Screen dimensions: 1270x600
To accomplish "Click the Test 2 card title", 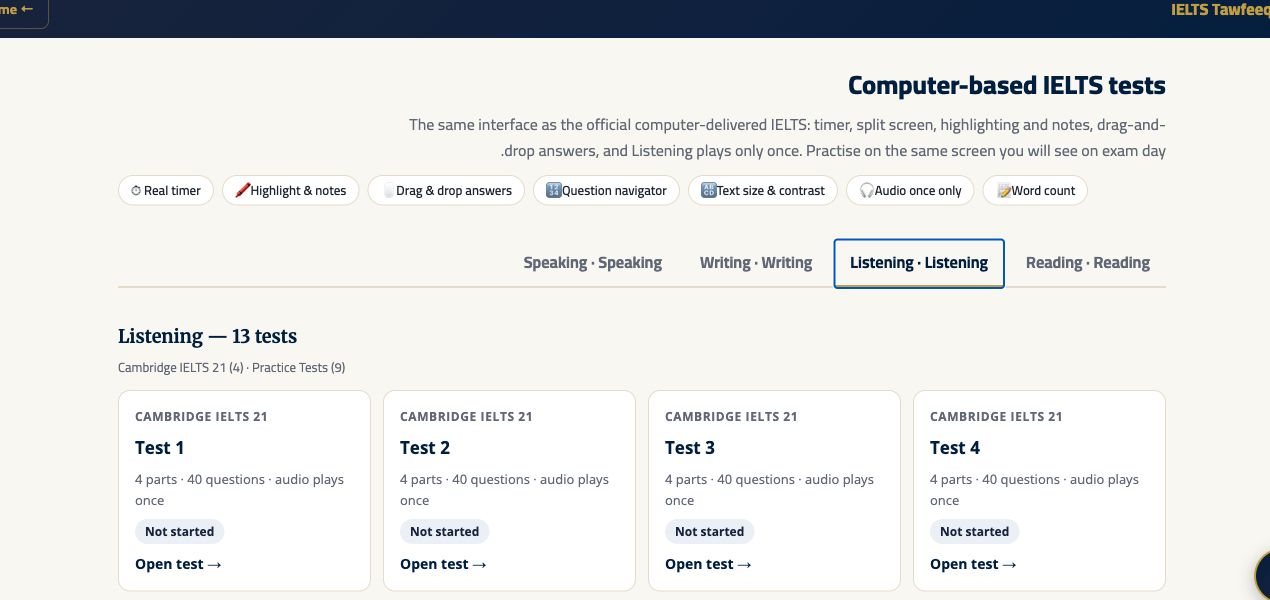I will (425, 448).
